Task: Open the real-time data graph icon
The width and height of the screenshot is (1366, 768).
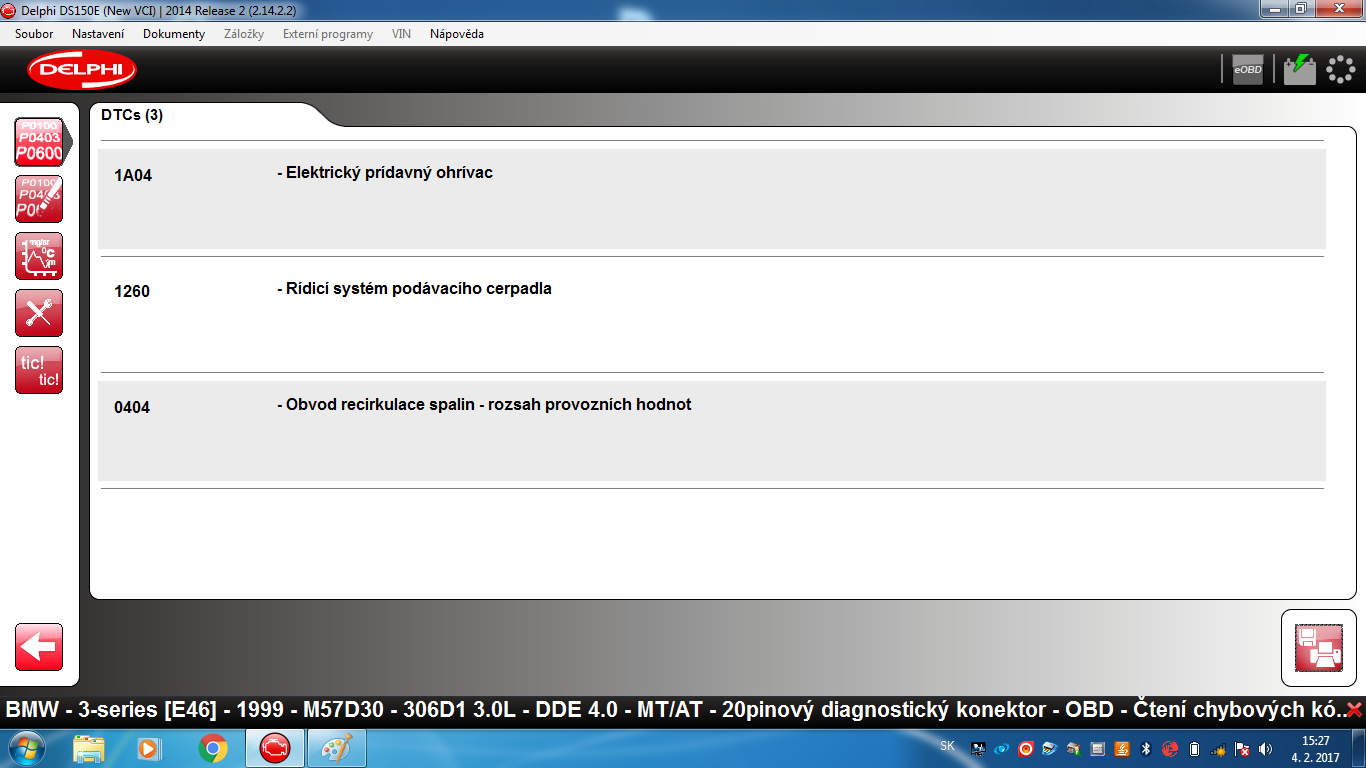Action: [39, 256]
